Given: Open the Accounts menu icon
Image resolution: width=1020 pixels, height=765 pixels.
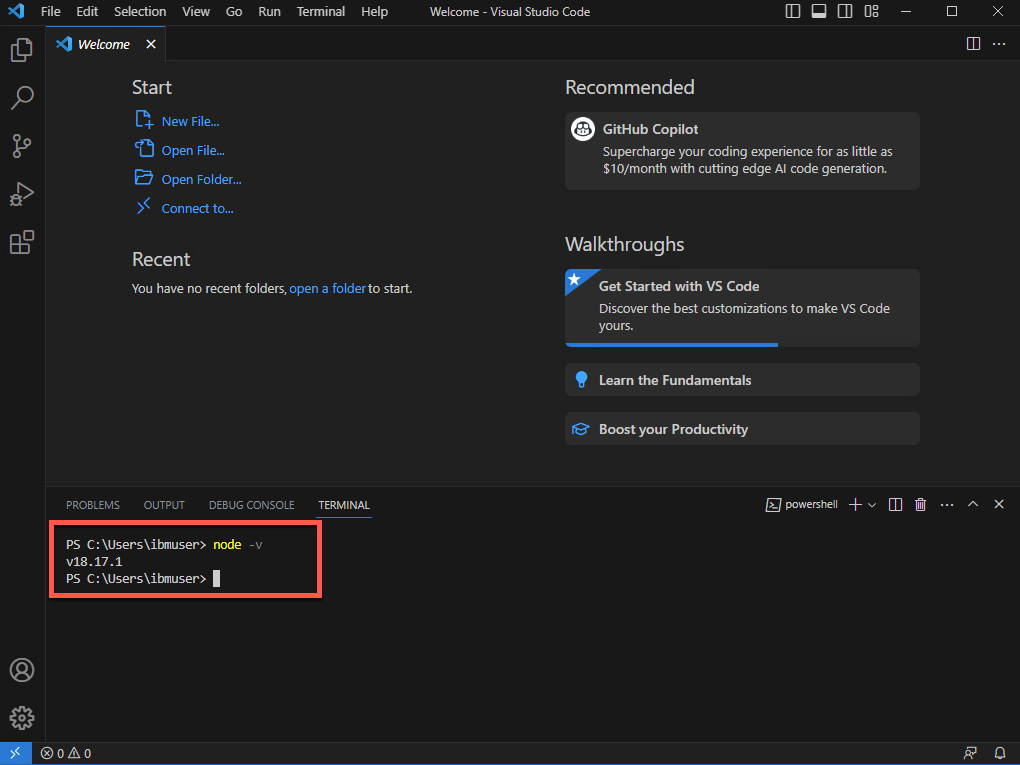Looking at the screenshot, I should 22,670.
